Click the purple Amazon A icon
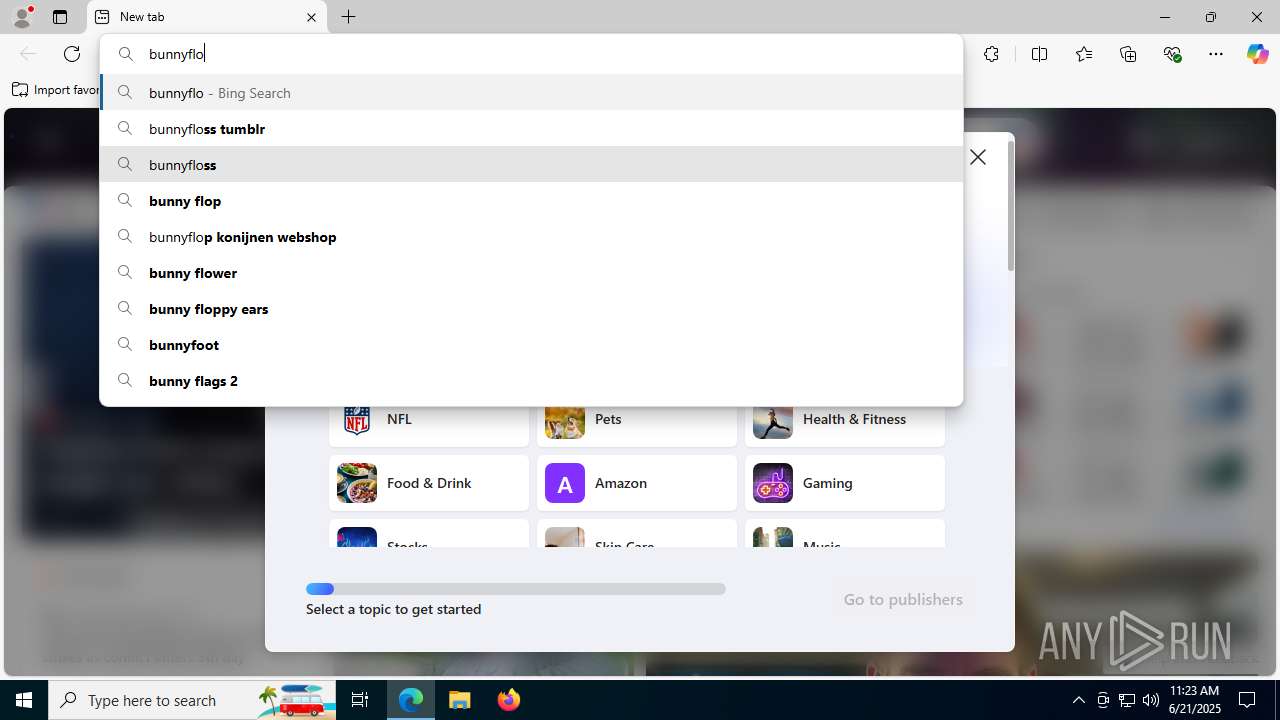 [565, 483]
